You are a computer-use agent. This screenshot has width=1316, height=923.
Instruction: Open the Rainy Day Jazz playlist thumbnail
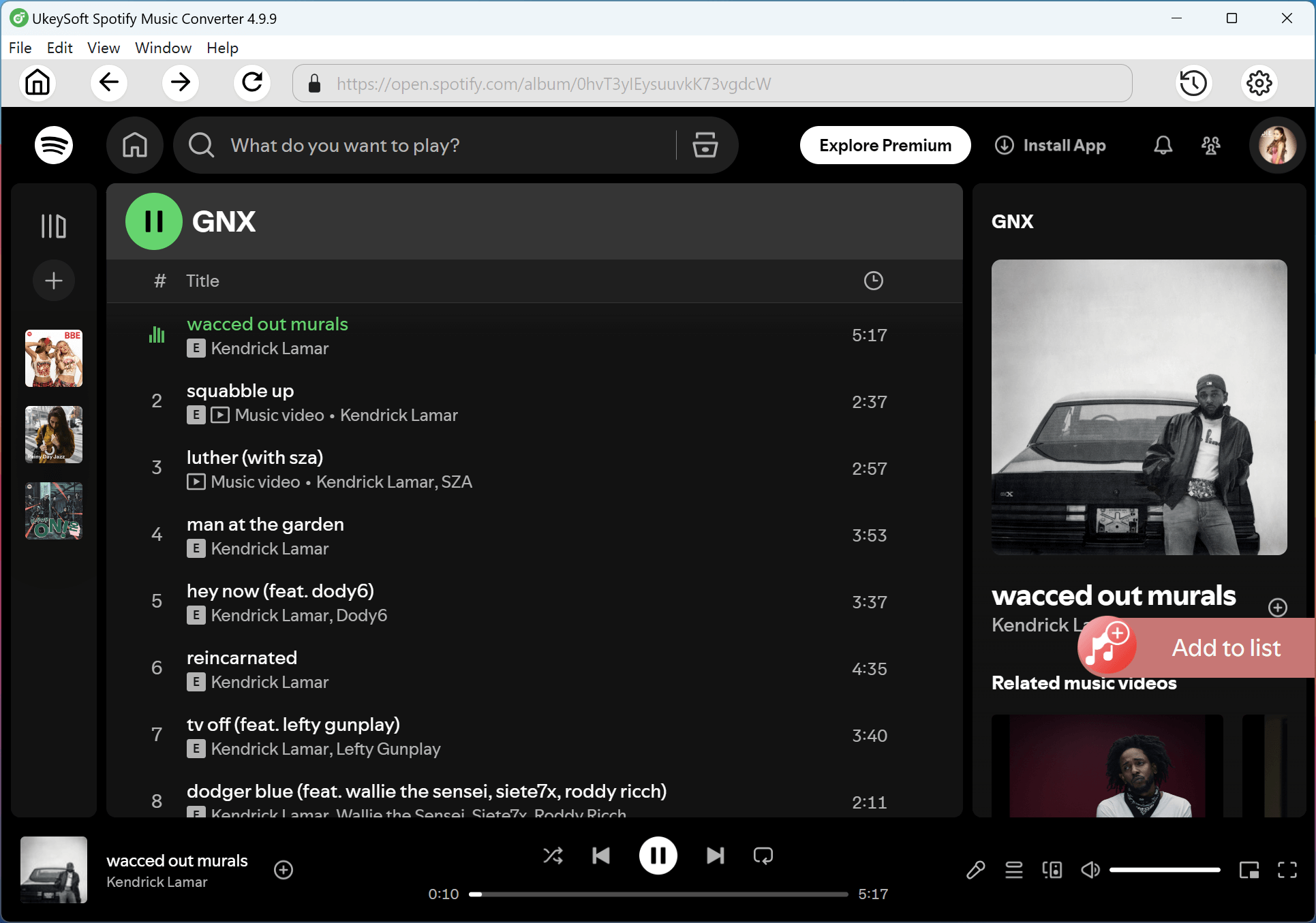coord(53,435)
